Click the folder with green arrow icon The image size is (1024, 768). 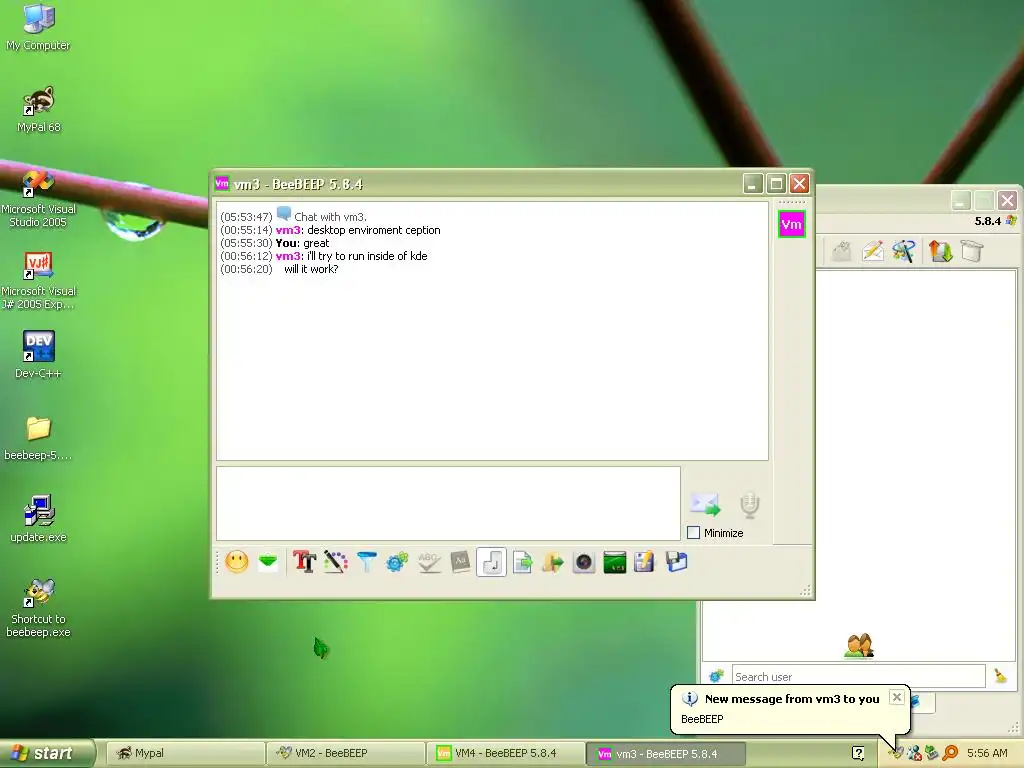(x=552, y=562)
